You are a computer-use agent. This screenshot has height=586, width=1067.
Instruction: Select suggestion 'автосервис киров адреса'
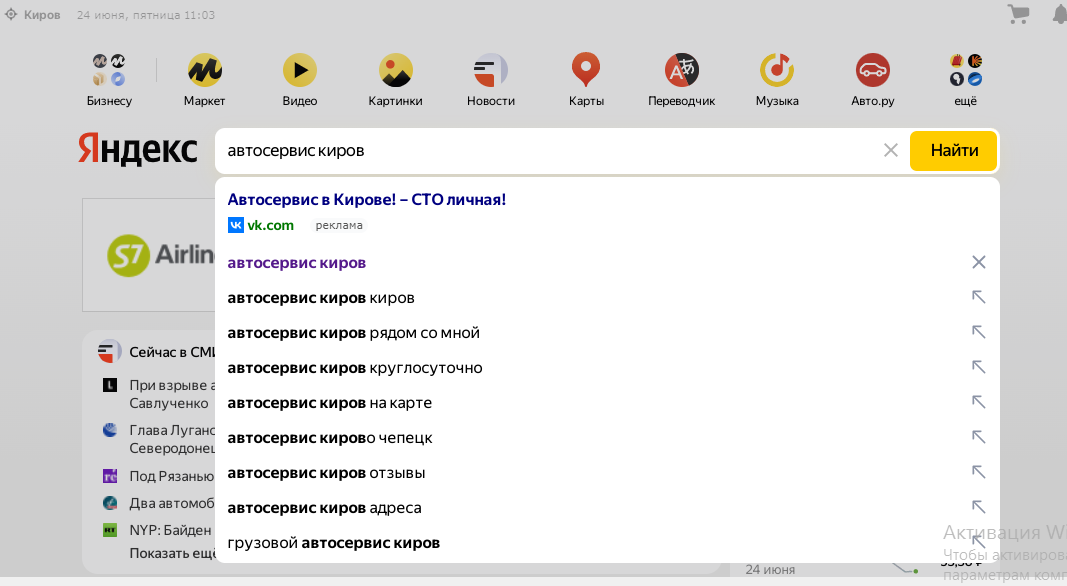click(324, 508)
